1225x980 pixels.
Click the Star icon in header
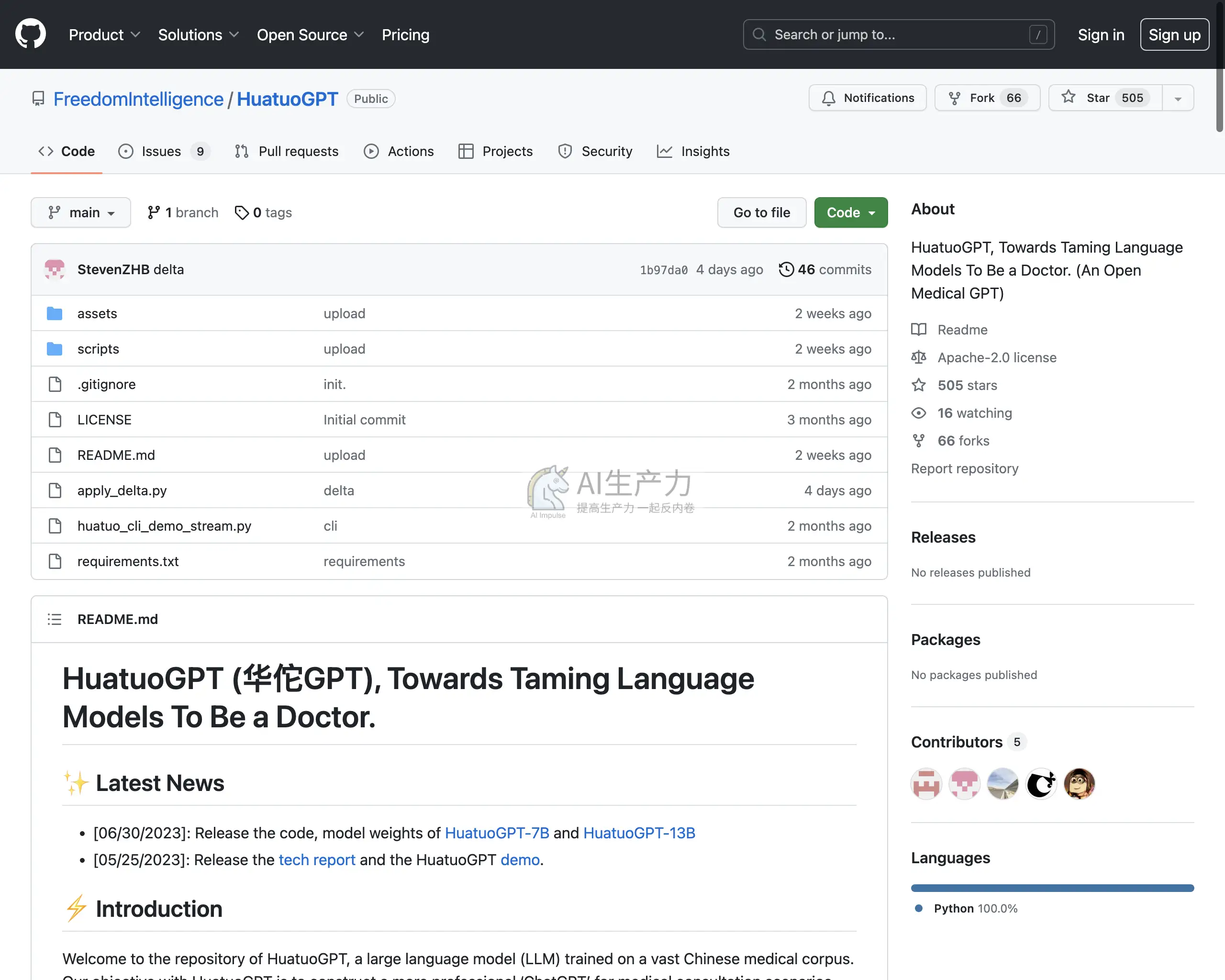(1068, 97)
